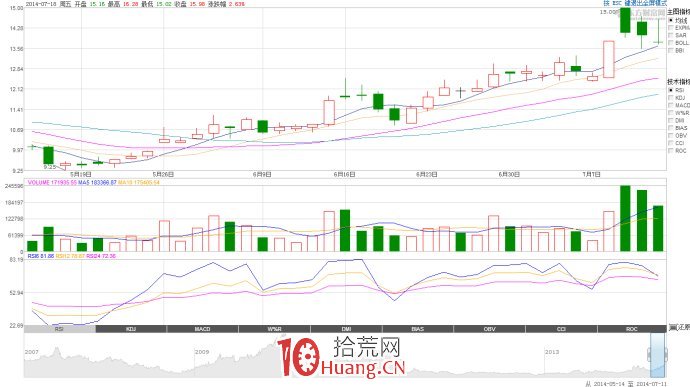
Task: Click the 14.28 price axis label
Action: tap(16, 28)
